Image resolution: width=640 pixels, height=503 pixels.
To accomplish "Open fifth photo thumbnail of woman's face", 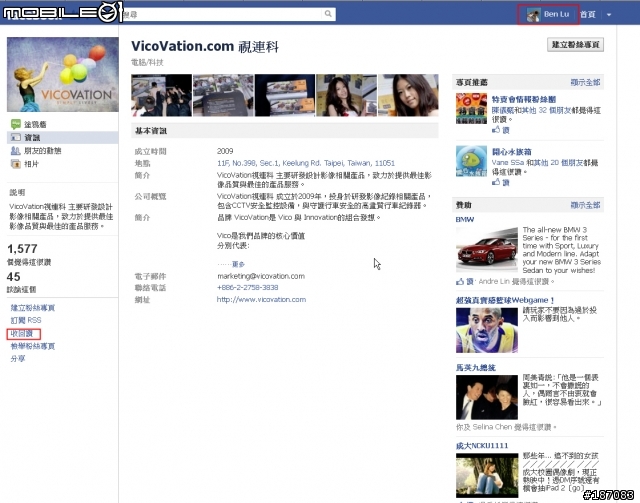I will tap(408, 95).
